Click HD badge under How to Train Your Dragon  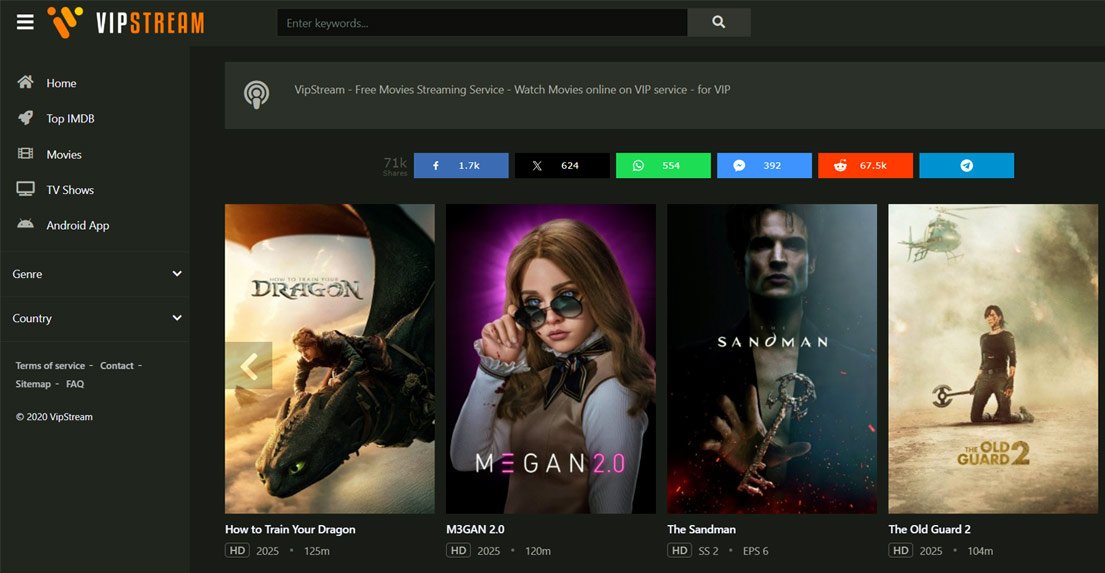[x=237, y=550]
